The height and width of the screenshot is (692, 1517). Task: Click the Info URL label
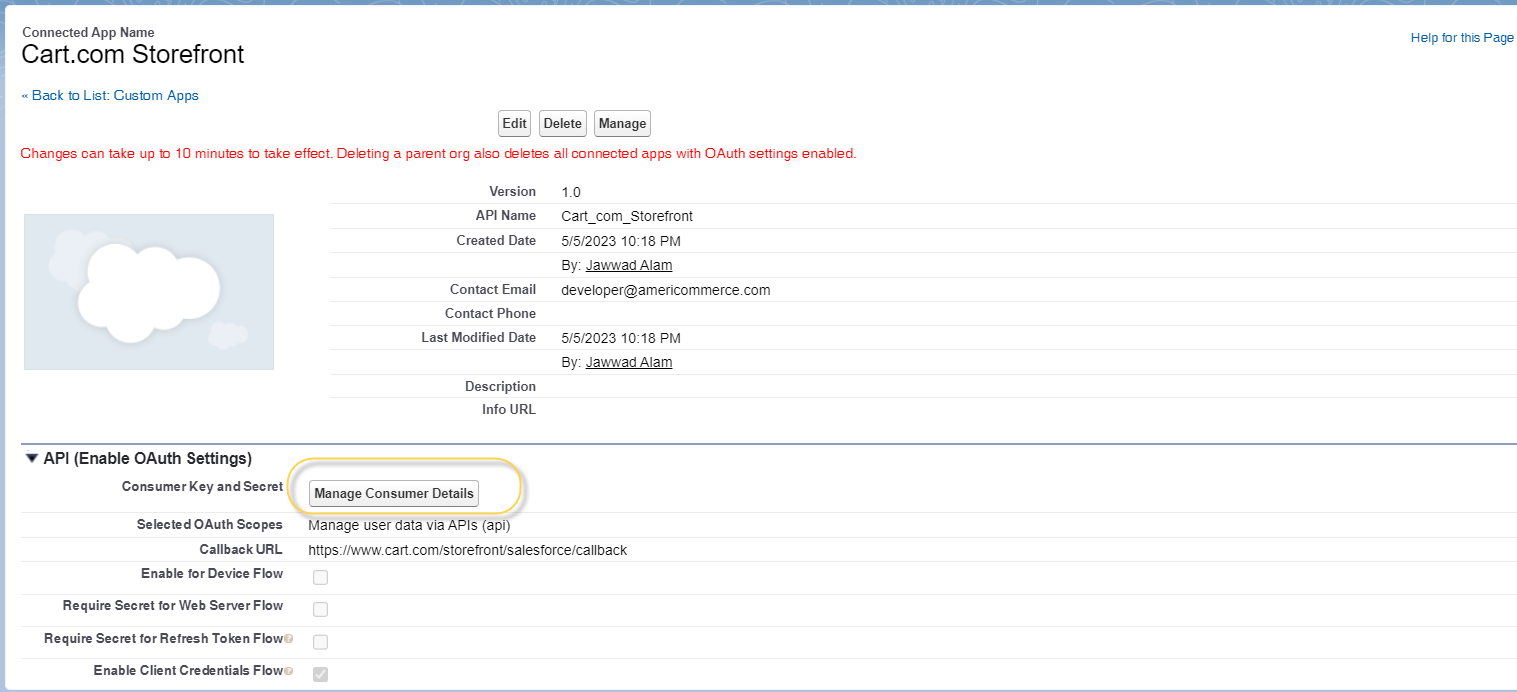(509, 410)
